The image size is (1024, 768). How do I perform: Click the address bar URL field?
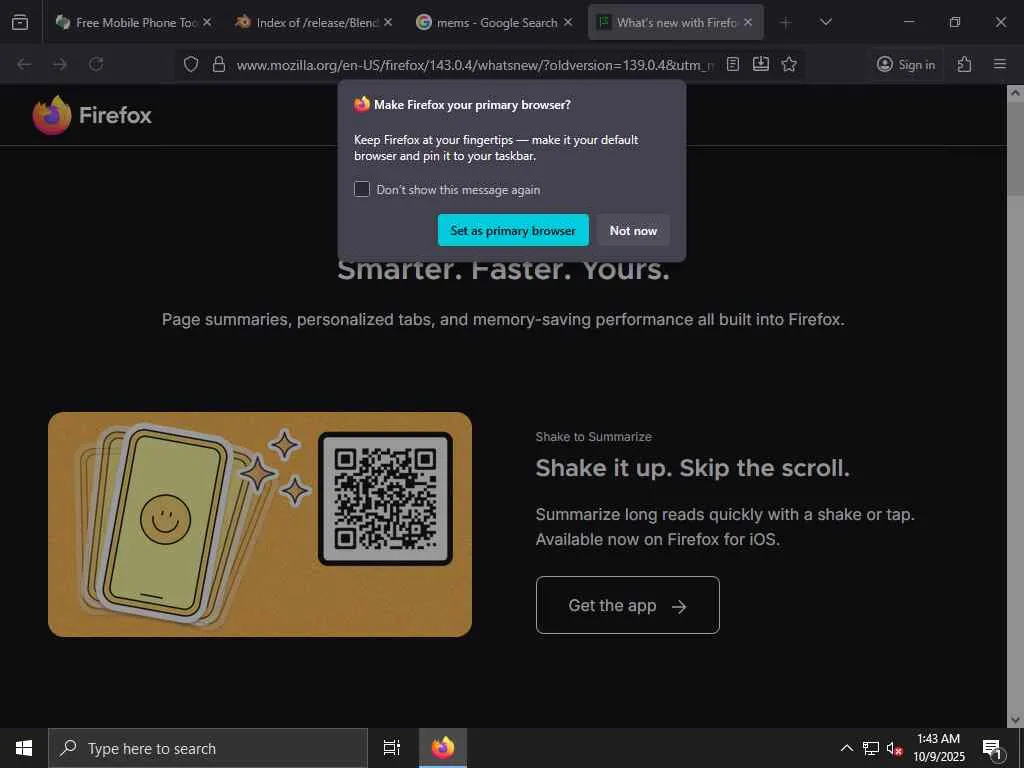[x=475, y=65]
